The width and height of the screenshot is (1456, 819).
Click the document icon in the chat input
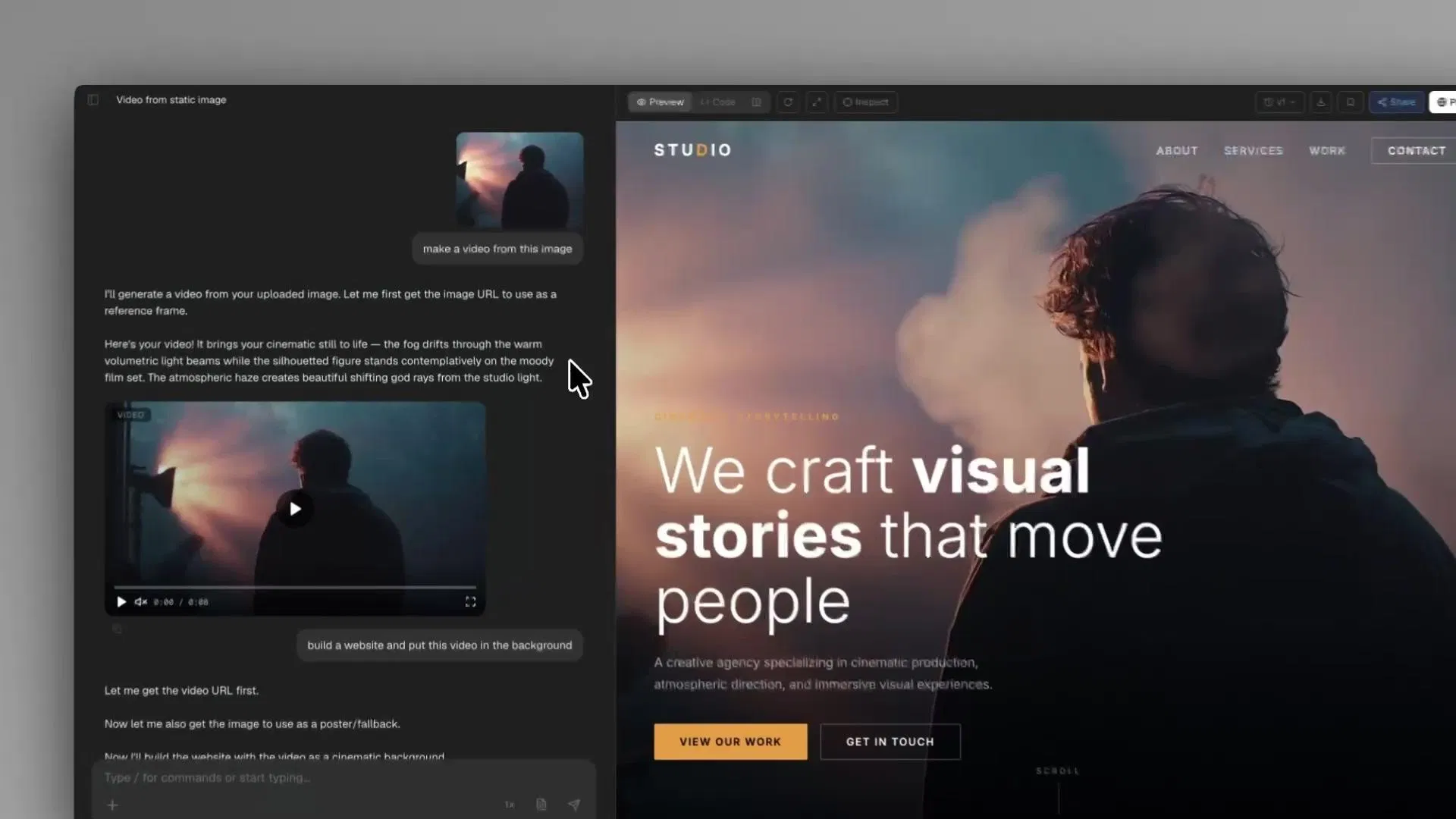tap(541, 805)
